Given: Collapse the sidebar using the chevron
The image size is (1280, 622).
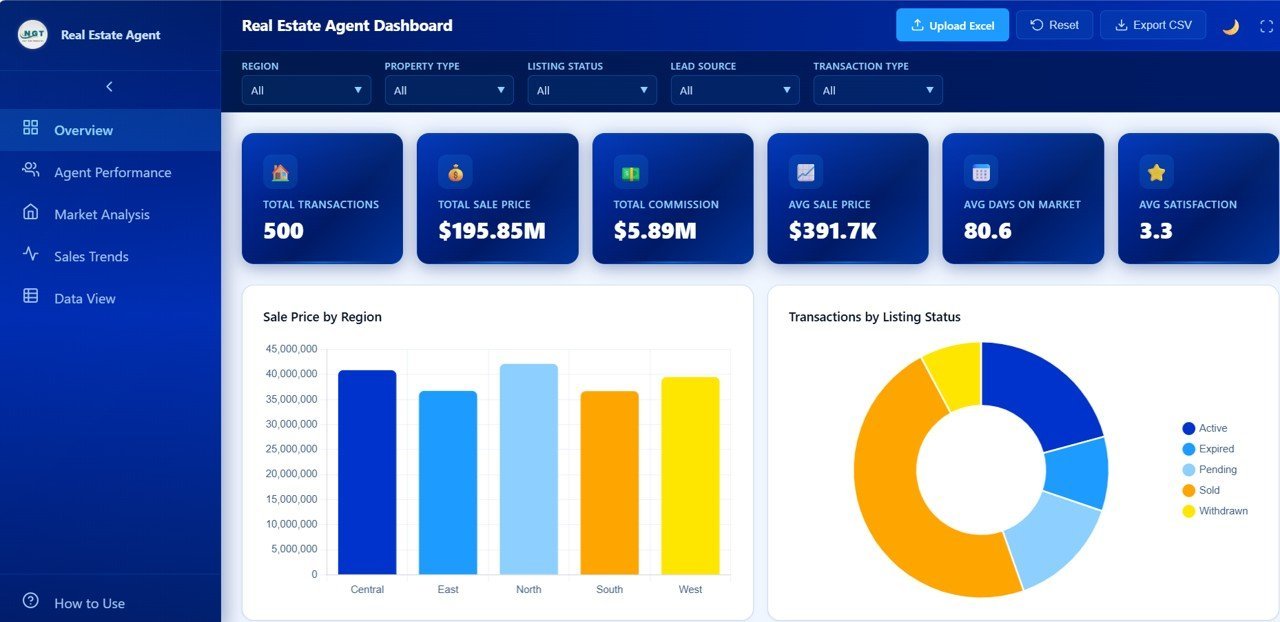Looking at the screenshot, I should click(x=110, y=86).
